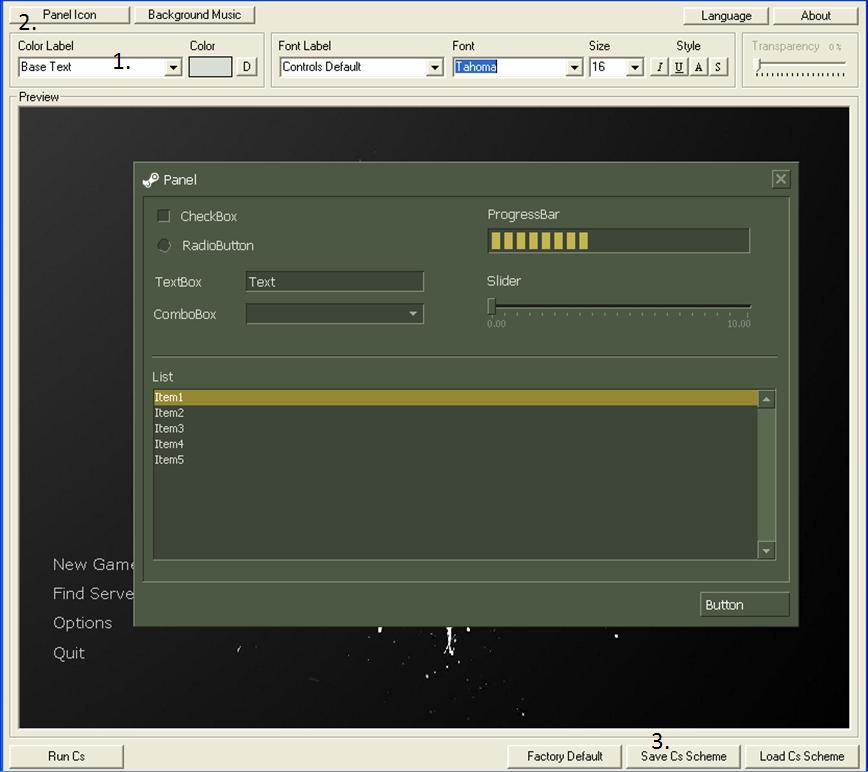This screenshot has width=868, height=772.
Task: Click the 'A' font style button
Action: click(x=699, y=67)
